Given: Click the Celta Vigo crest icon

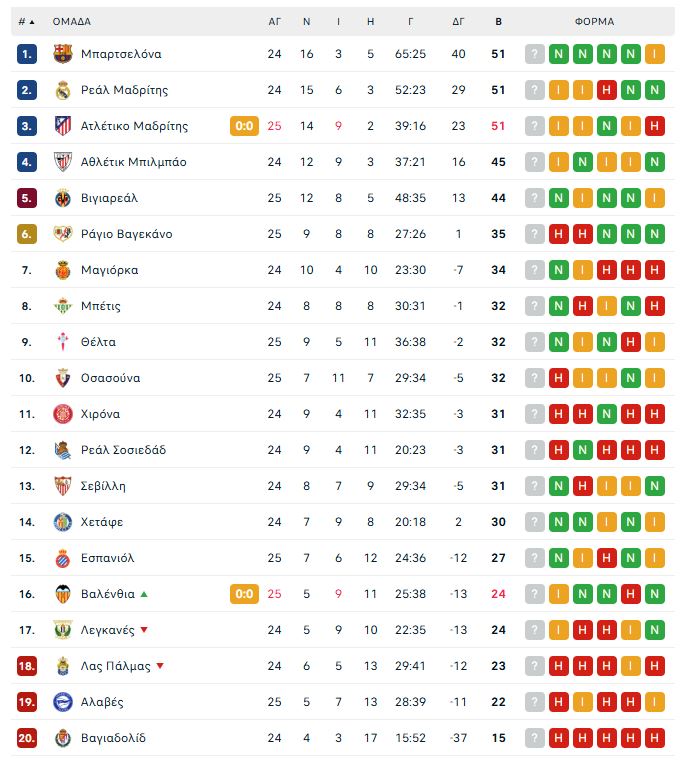Looking at the screenshot, I should [x=63, y=342].
